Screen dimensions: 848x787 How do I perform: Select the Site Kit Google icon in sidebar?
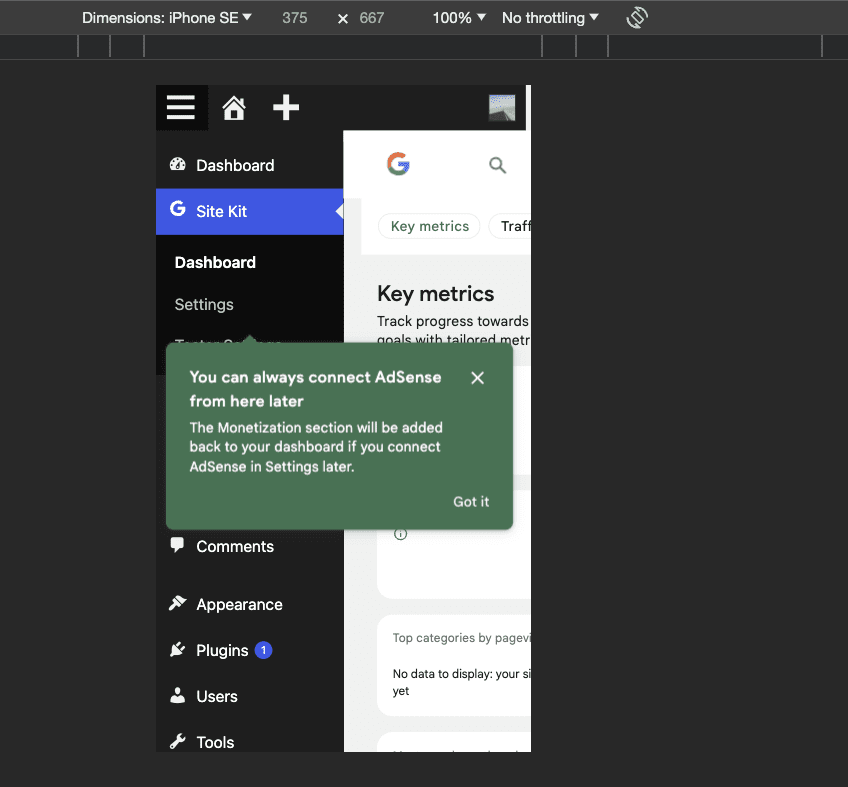point(177,210)
